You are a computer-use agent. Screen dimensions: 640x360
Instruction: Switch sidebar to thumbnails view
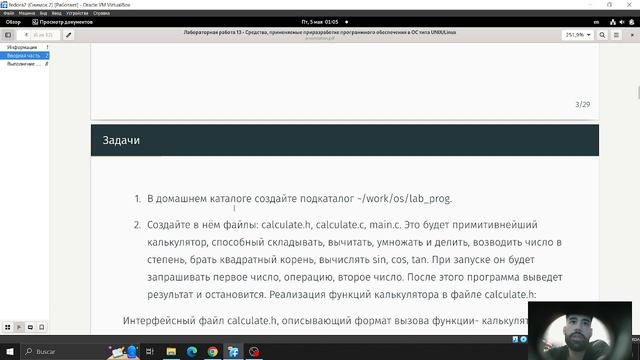(7, 327)
